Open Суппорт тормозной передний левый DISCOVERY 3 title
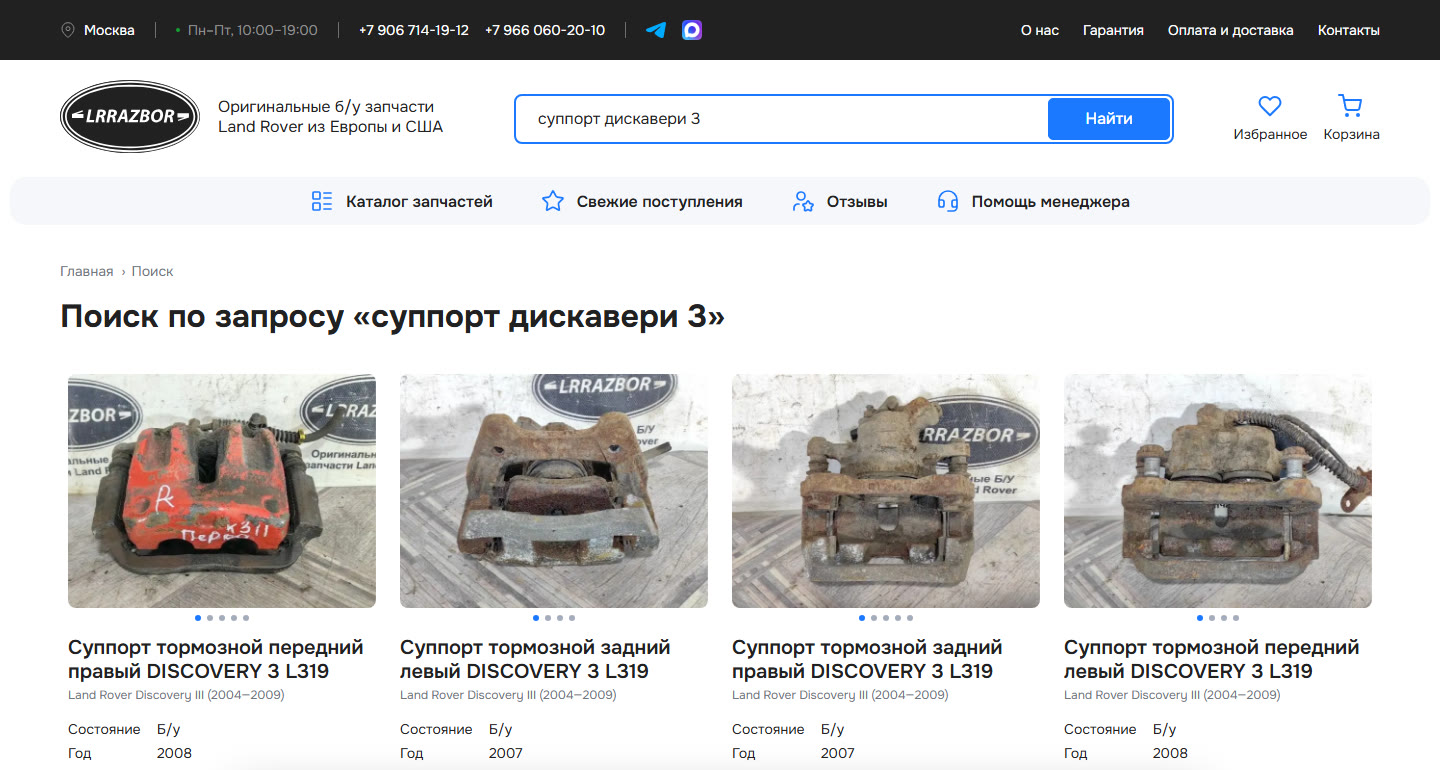The image size is (1440, 770). coord(1212,659)
